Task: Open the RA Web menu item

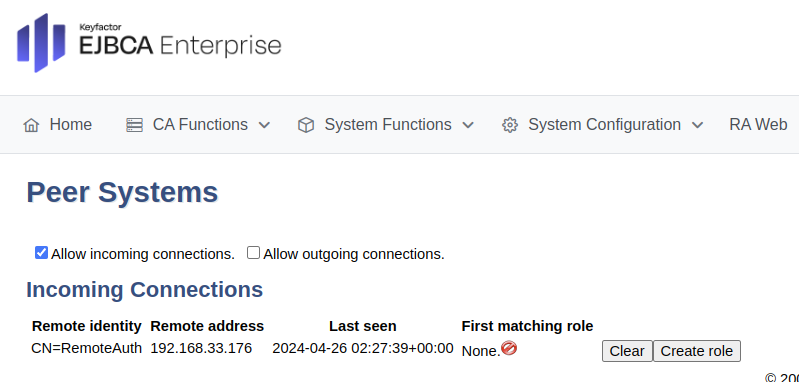Action: tap(758, 125)
